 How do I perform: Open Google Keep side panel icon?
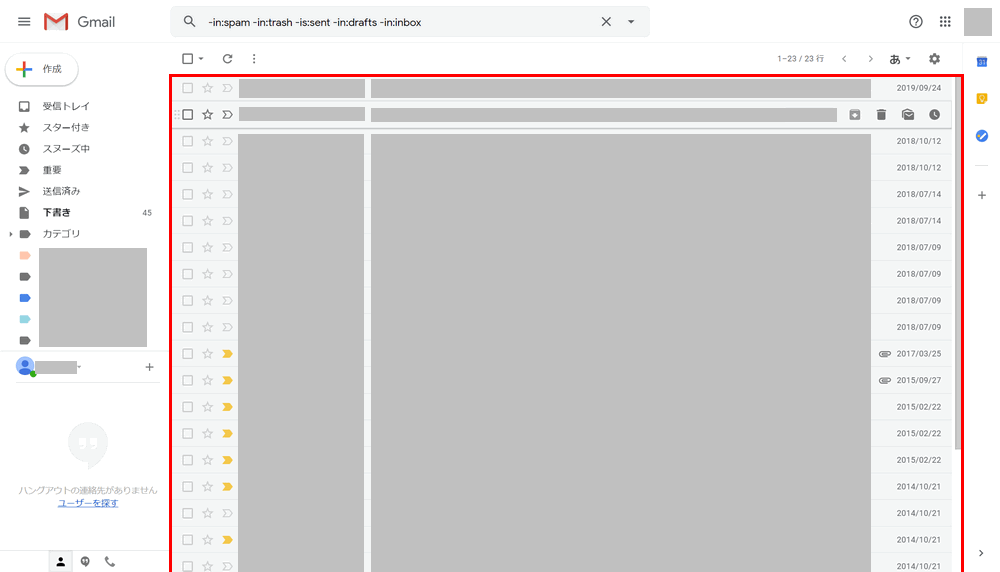coord(982,99)
